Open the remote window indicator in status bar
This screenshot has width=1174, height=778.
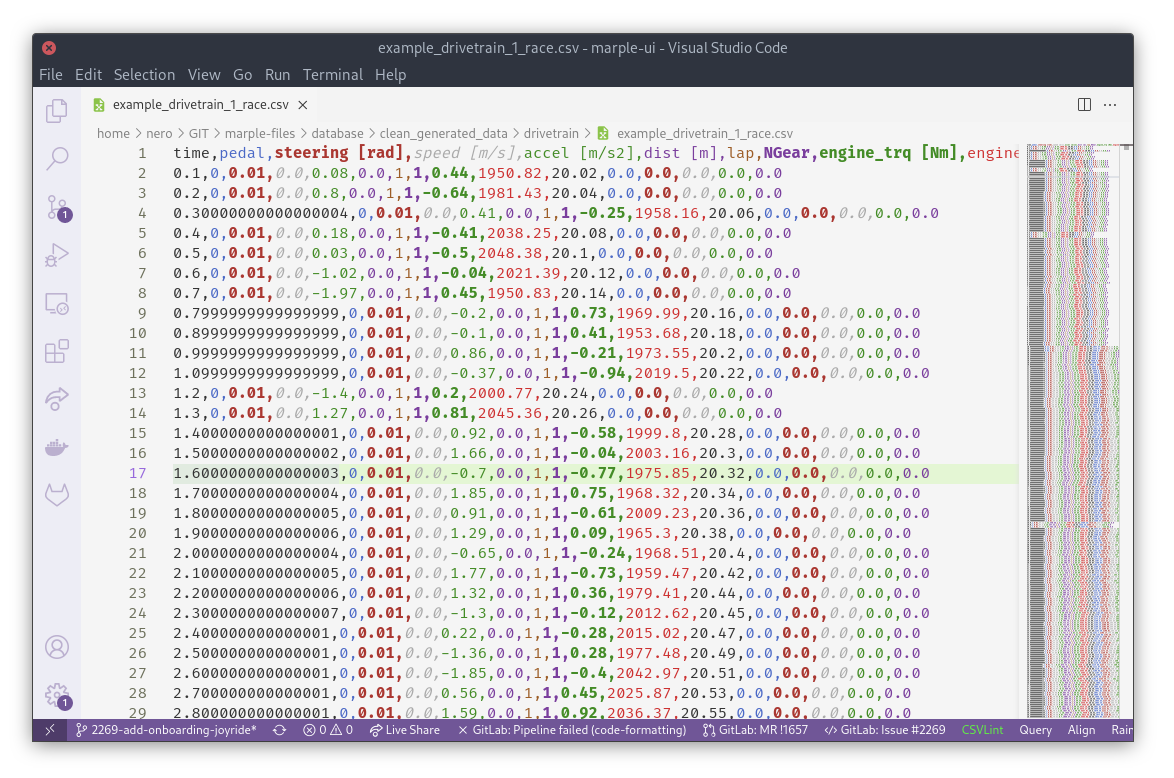point(49,730)
